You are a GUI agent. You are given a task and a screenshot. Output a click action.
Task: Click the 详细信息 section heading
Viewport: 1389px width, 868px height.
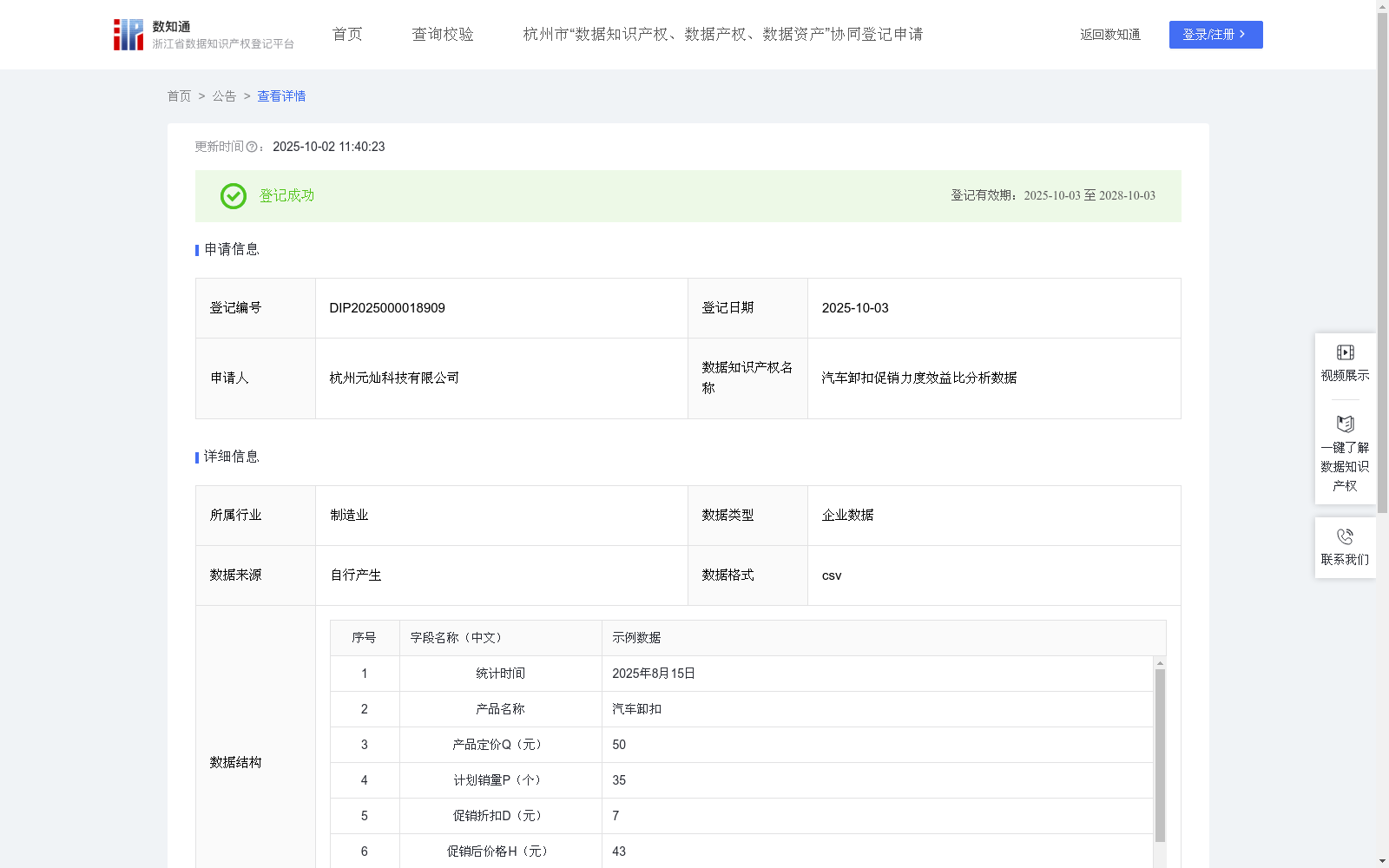(232, 457)
